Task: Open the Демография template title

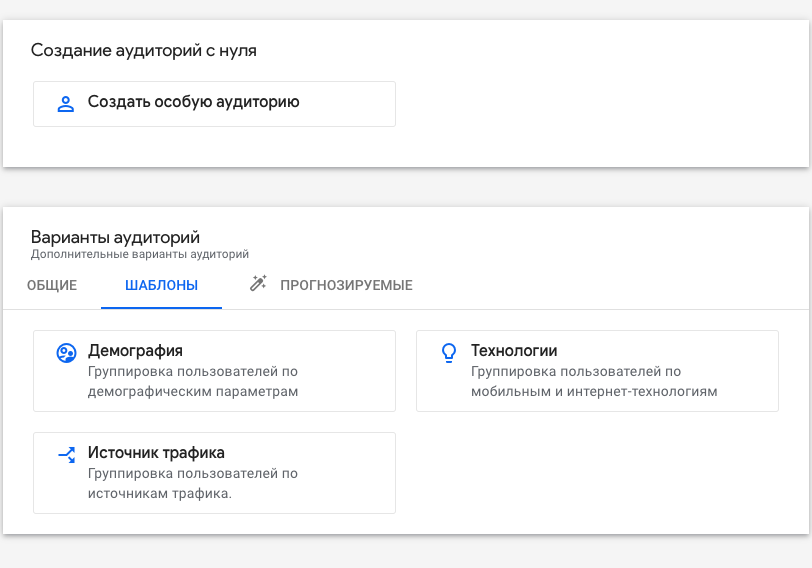Action: (135, 351)
